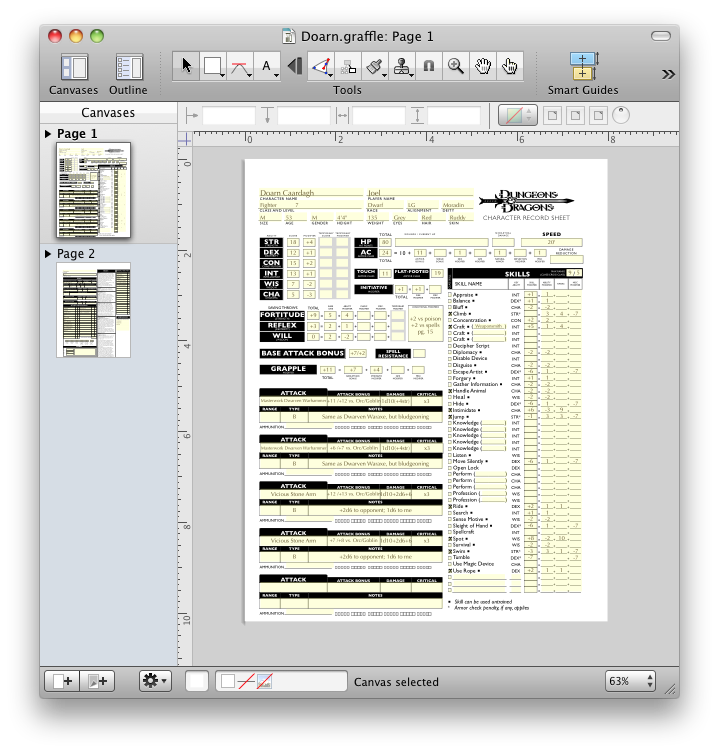Screen dimensions: 719x753
Task: Select the Zoom magnifier tool
Action: point(455,66)
